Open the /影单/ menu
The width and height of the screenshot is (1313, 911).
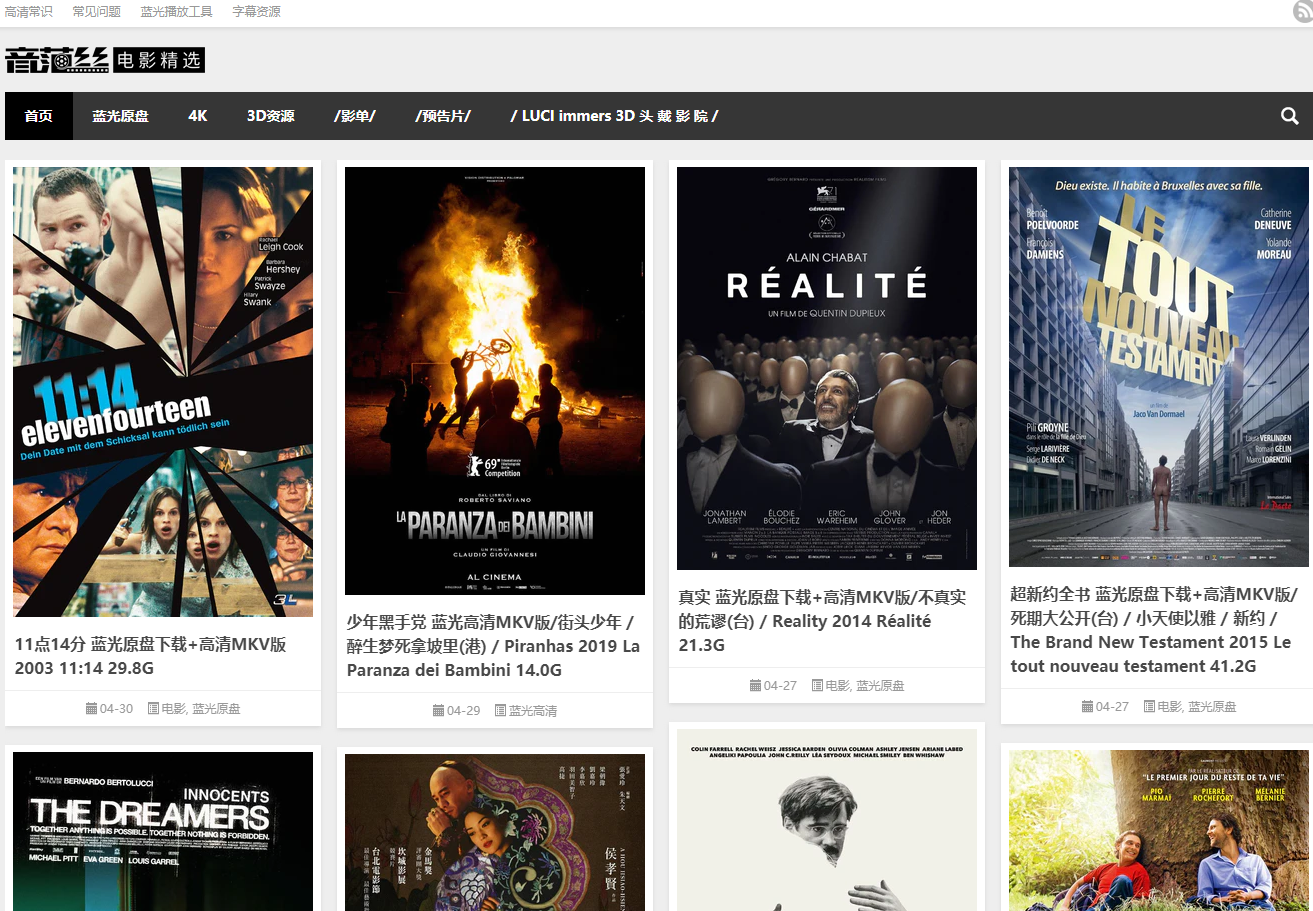[x=355, y=116]
